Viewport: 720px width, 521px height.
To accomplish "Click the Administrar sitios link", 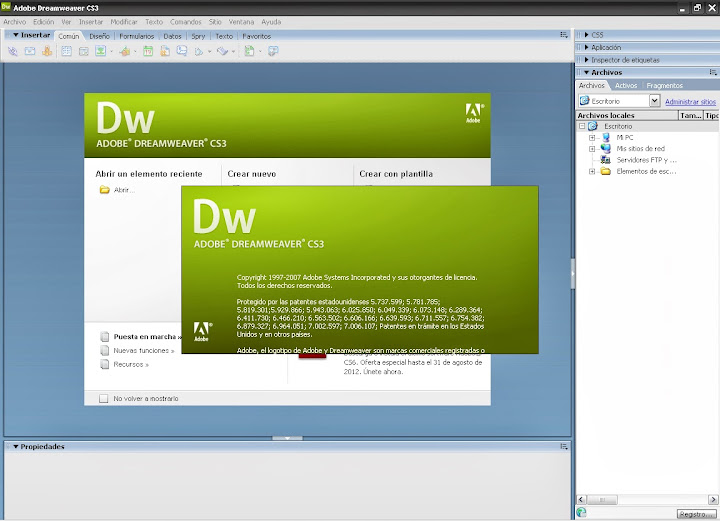I will coord(690,101).
